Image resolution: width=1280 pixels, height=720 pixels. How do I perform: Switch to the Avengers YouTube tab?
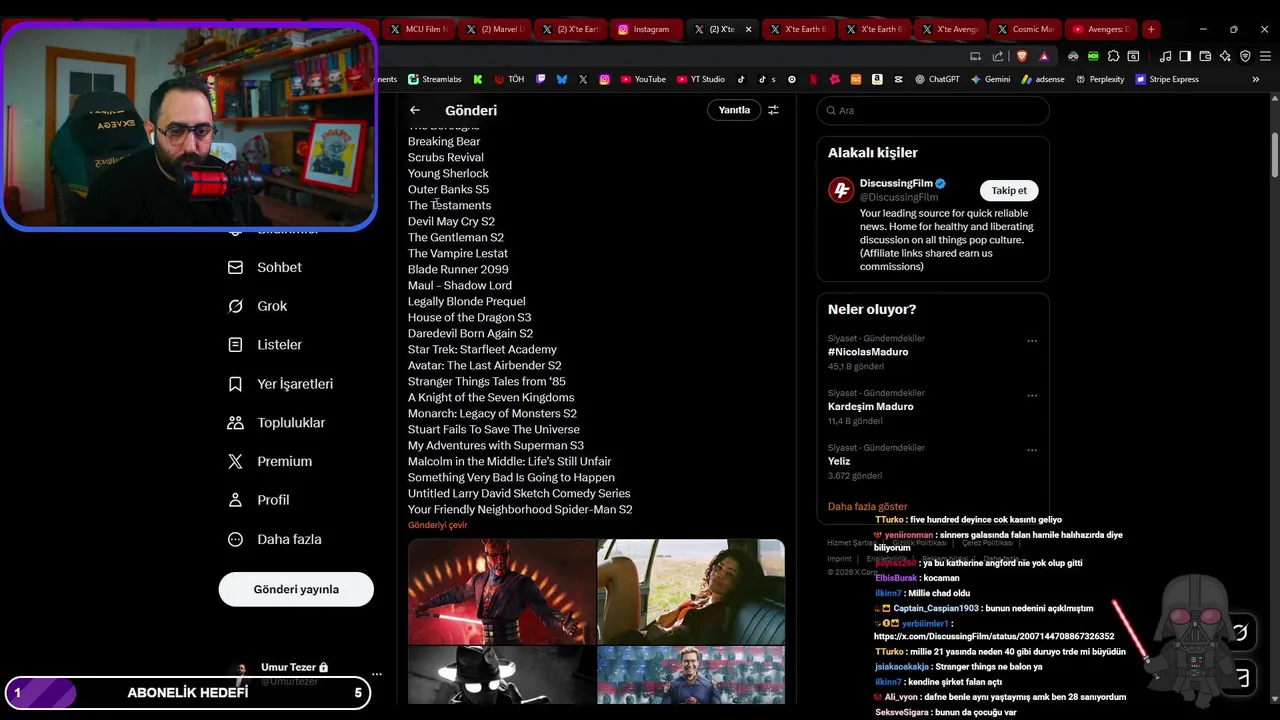[1100, 29]
